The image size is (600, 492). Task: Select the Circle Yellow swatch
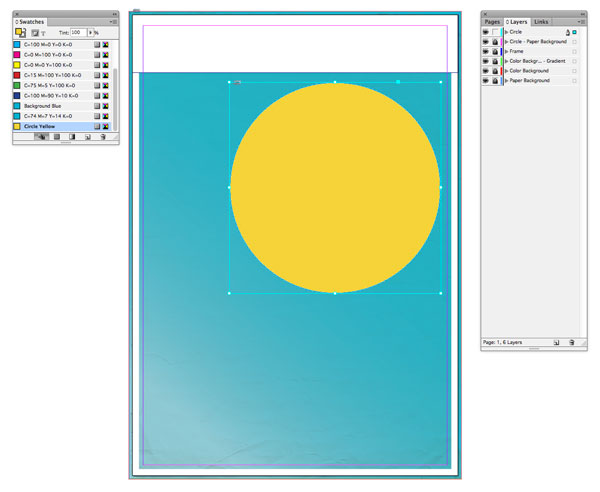[x=62, y=126]
